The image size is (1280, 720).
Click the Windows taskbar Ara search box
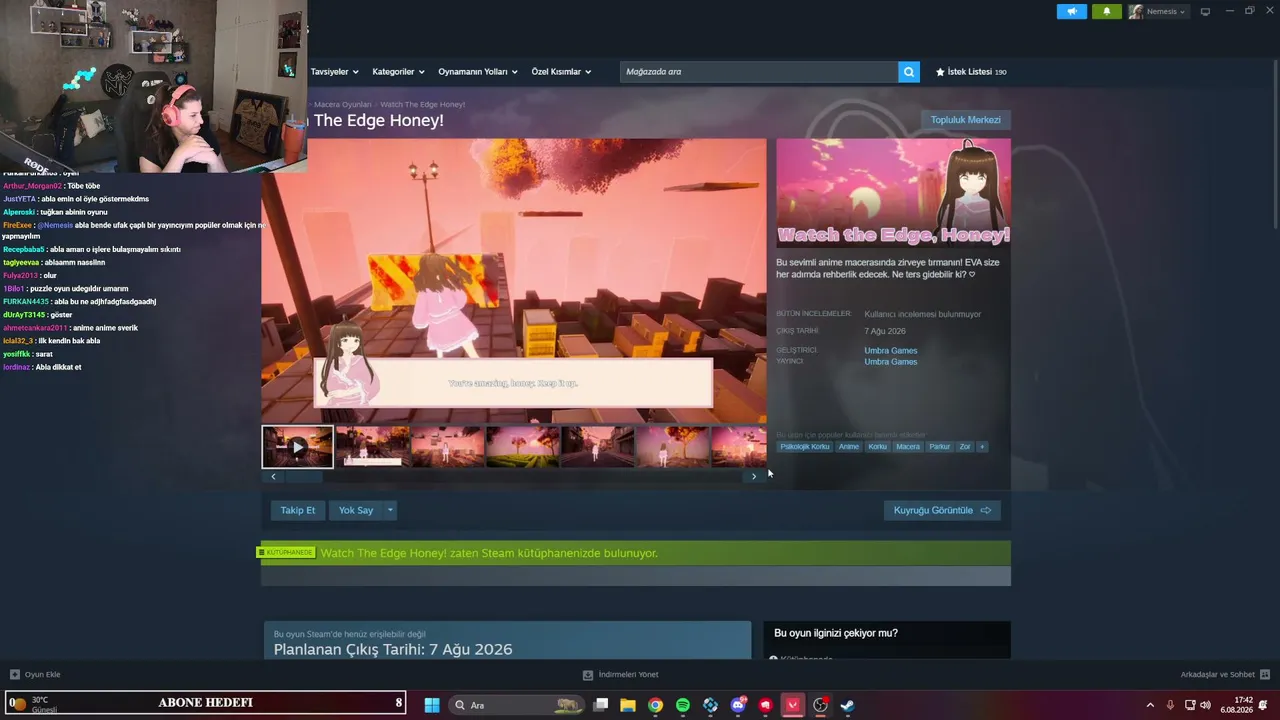tap(515, 705)
